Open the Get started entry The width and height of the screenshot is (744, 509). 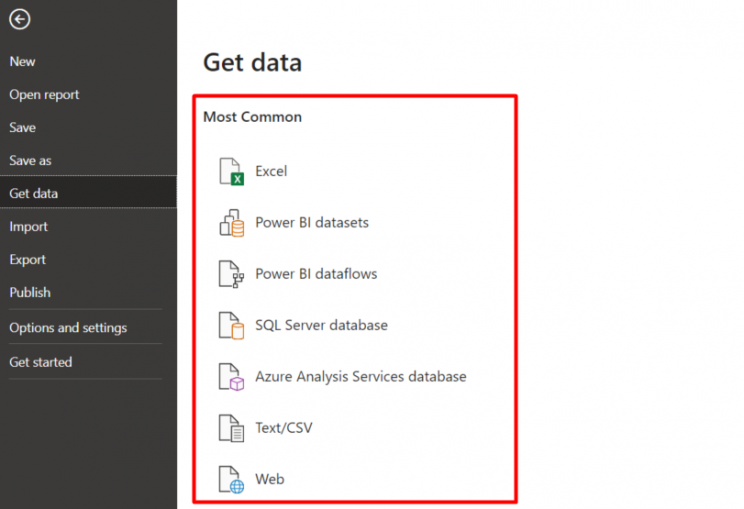point(40,362)
